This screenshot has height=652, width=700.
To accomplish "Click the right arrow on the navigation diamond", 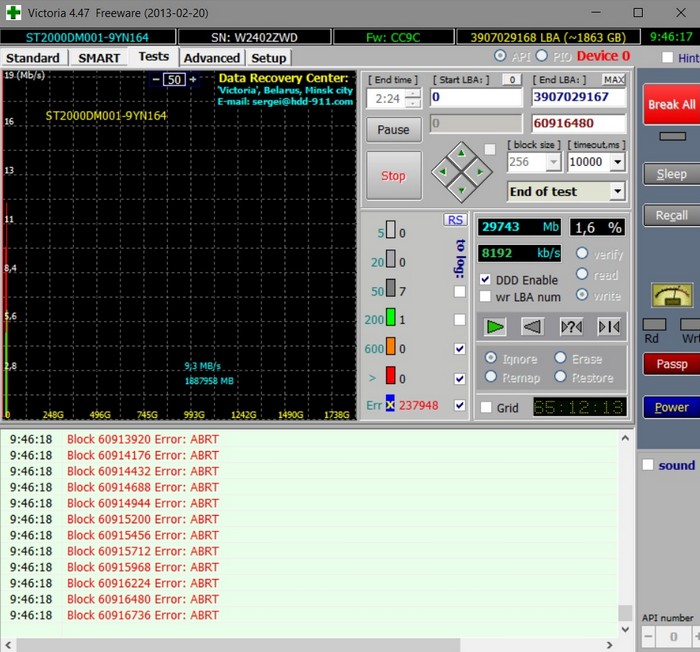I will click(x=477, y=172).
